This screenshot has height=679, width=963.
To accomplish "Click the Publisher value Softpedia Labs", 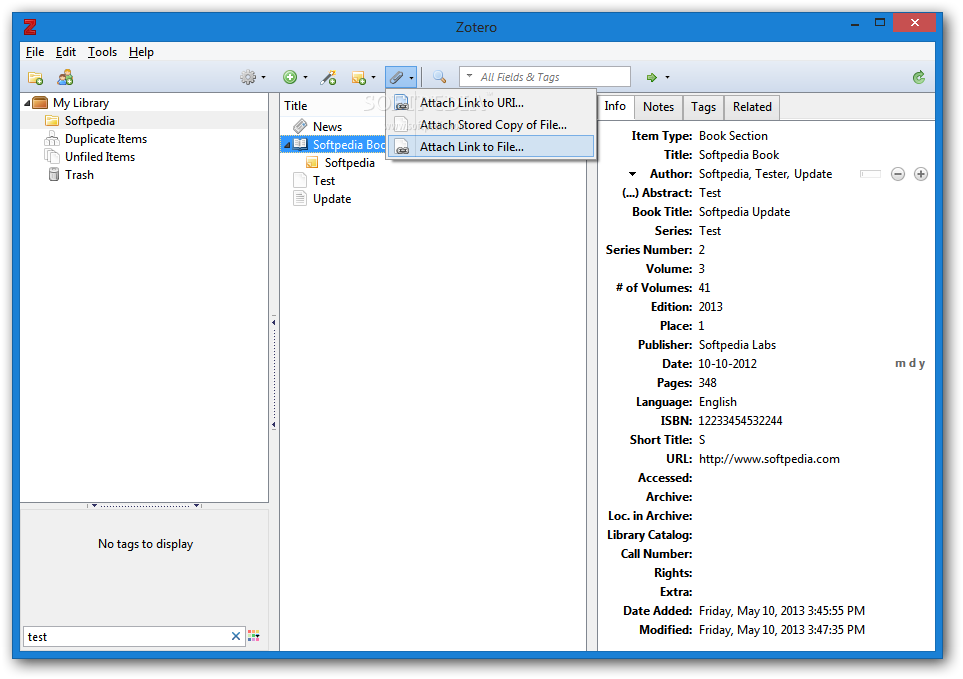I will (737, 344).
